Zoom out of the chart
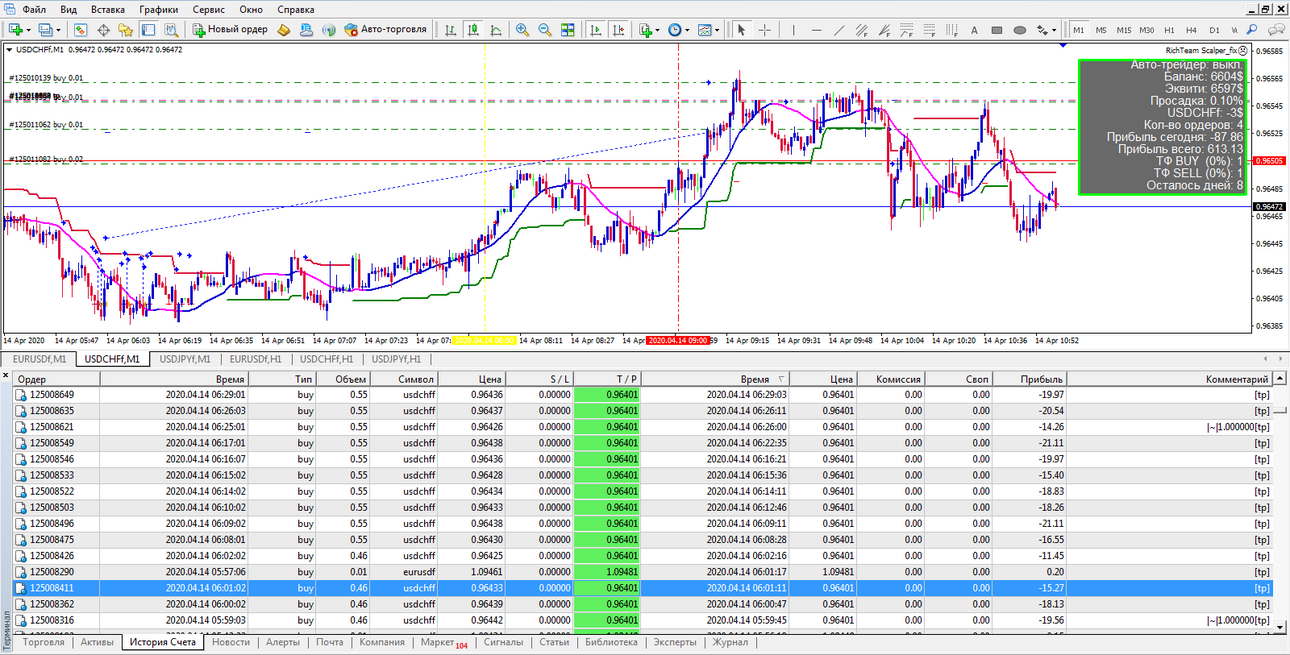1290x655 pixels. [545, 30]
